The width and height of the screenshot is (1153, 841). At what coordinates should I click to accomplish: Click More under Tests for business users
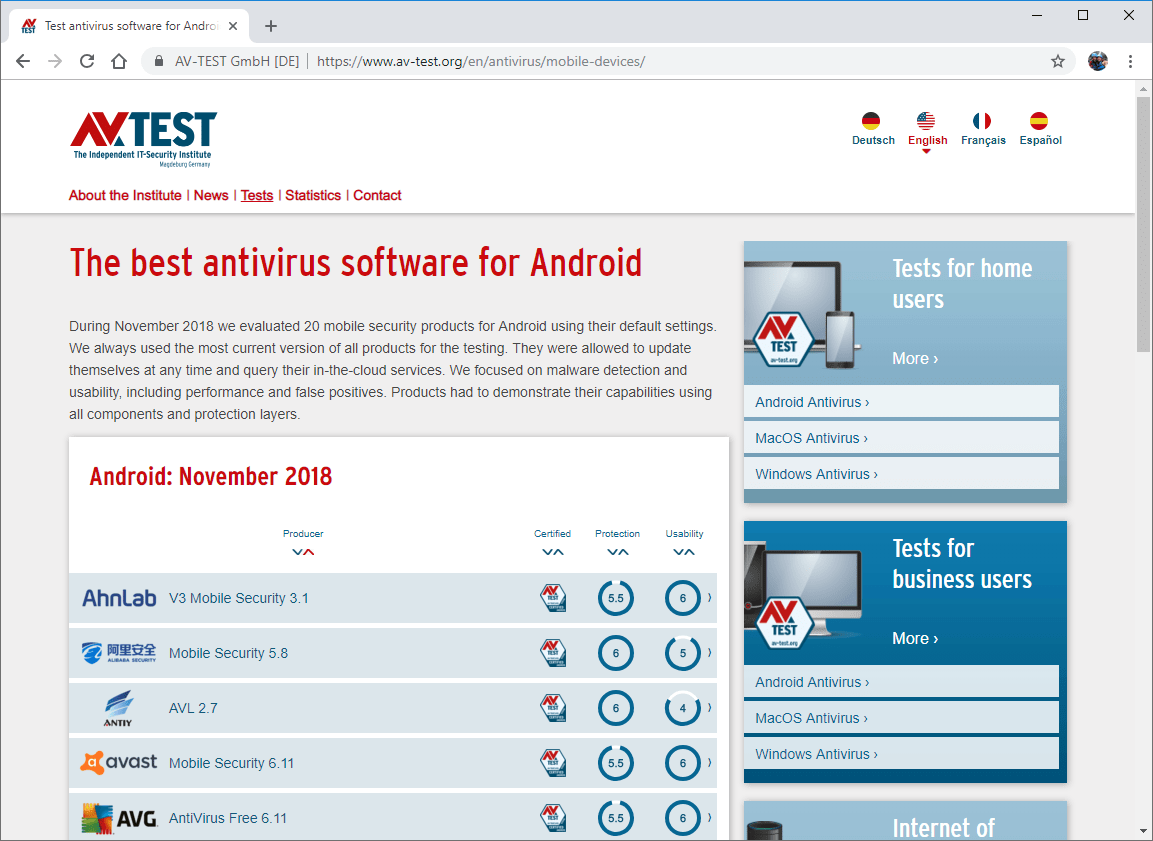[915, 639]
